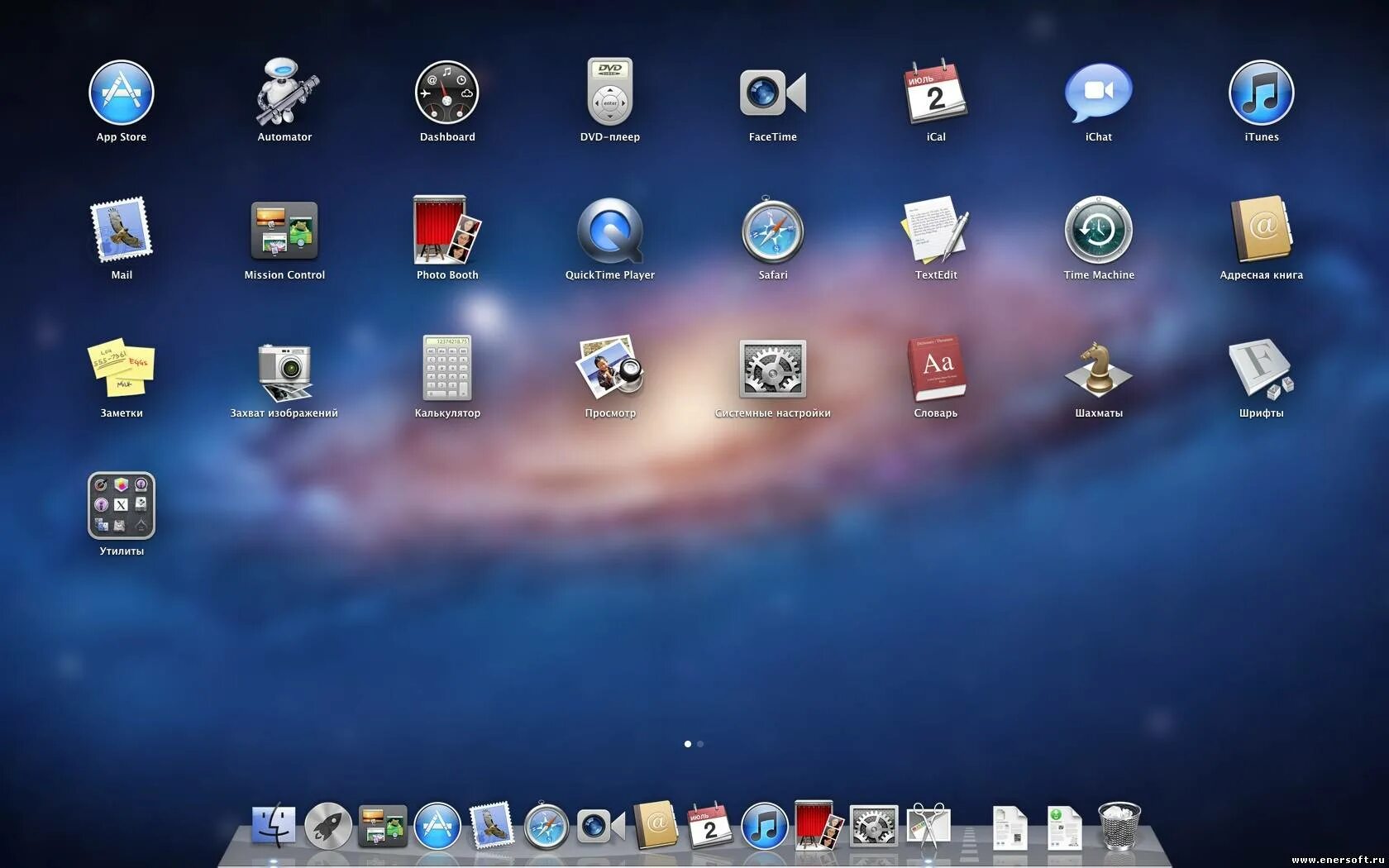This screenshot has height=868, width=1389.
Task: Open the Dashboard app icon
Action: [447, 93]
